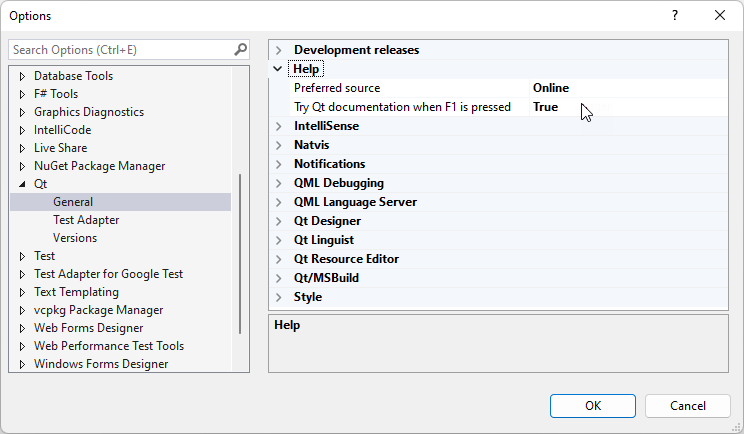Select Graphics Diagnostics label
This screenshot has height=434, width=744.
point(89,112)
